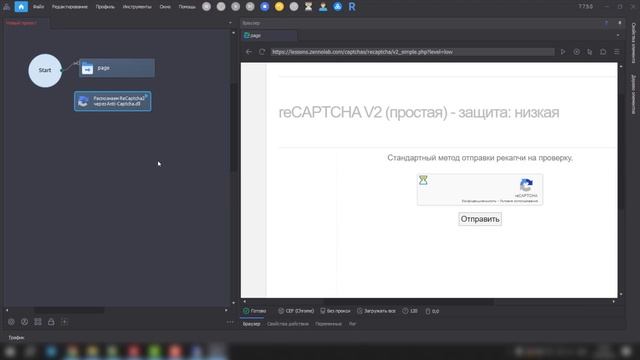Click the three-dots splitter handle

click(230, 322)
